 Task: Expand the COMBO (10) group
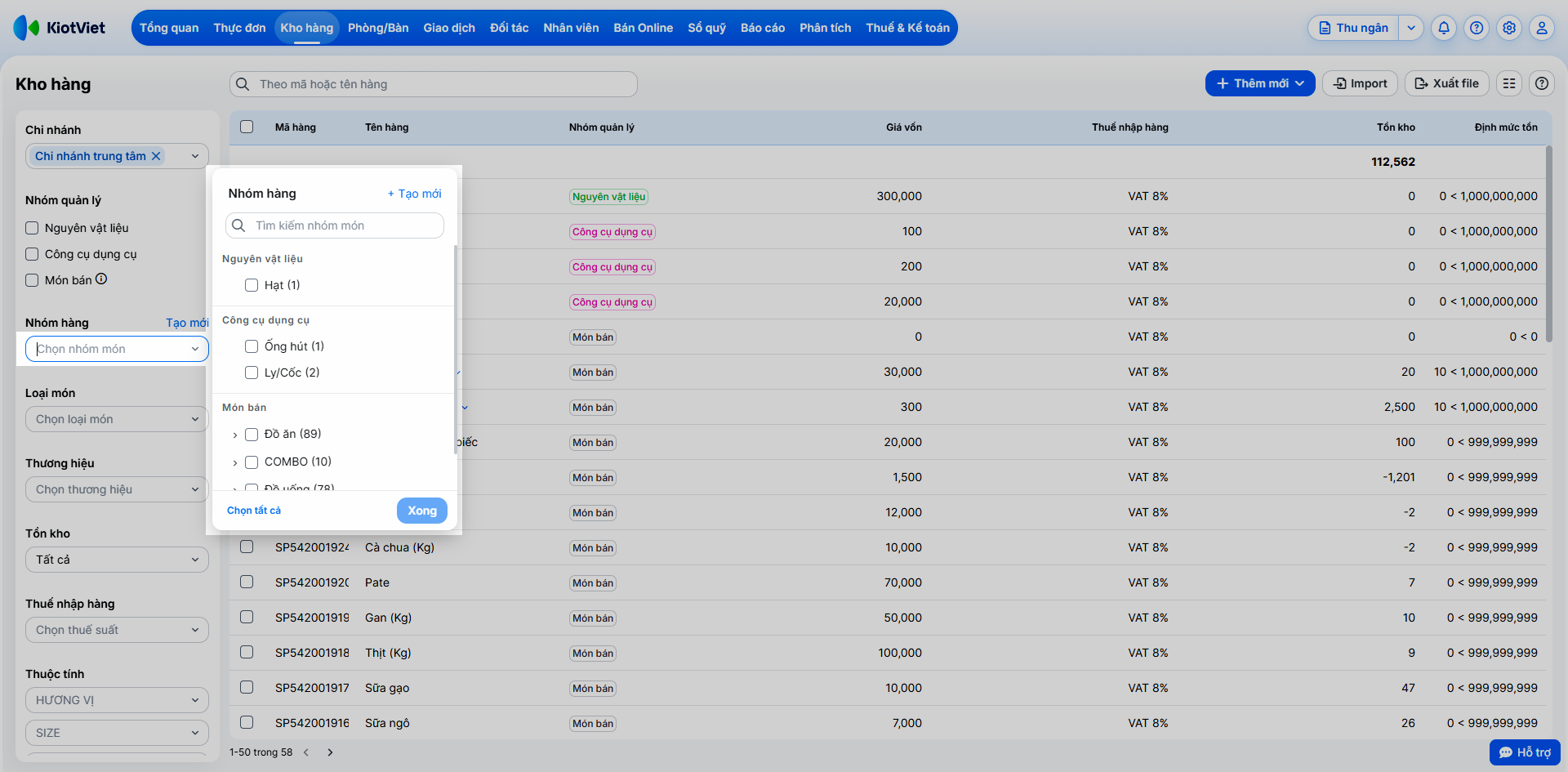tap(235, 462)
